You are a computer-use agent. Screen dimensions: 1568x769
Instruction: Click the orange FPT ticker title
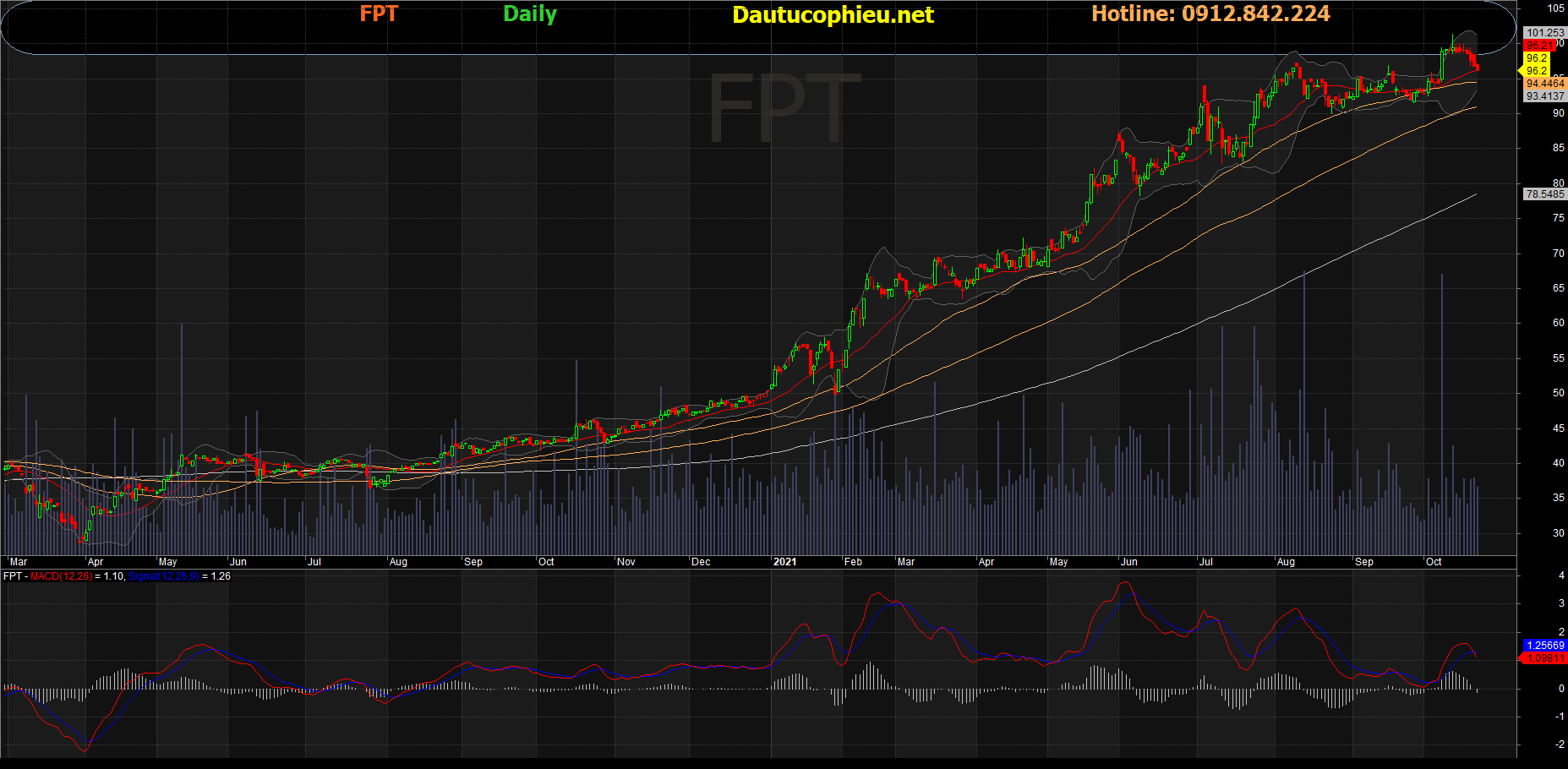(x=379, y=14)
